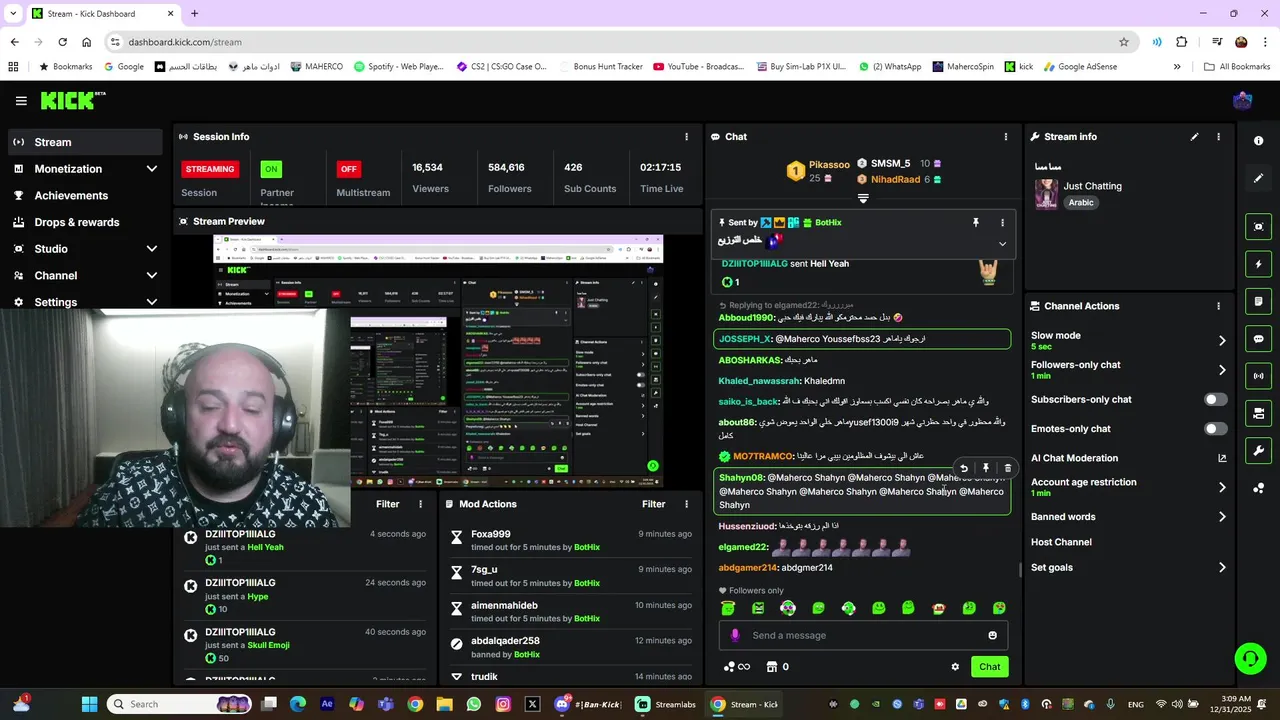Open the Mod Actions Filter
The image size is (1280, 720).
click(x=653, y=504)
